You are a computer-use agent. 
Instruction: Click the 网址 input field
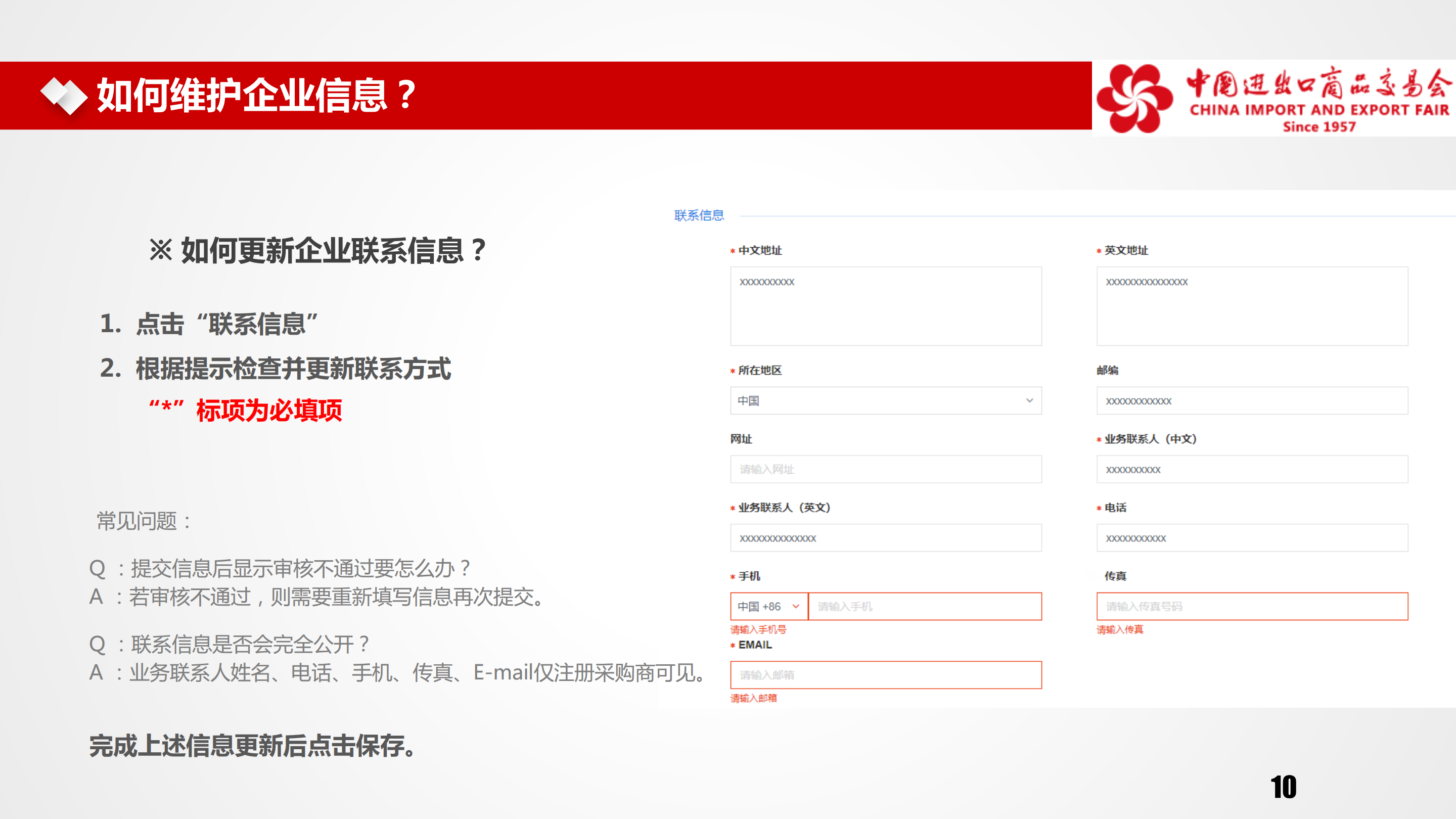[886, 469]
